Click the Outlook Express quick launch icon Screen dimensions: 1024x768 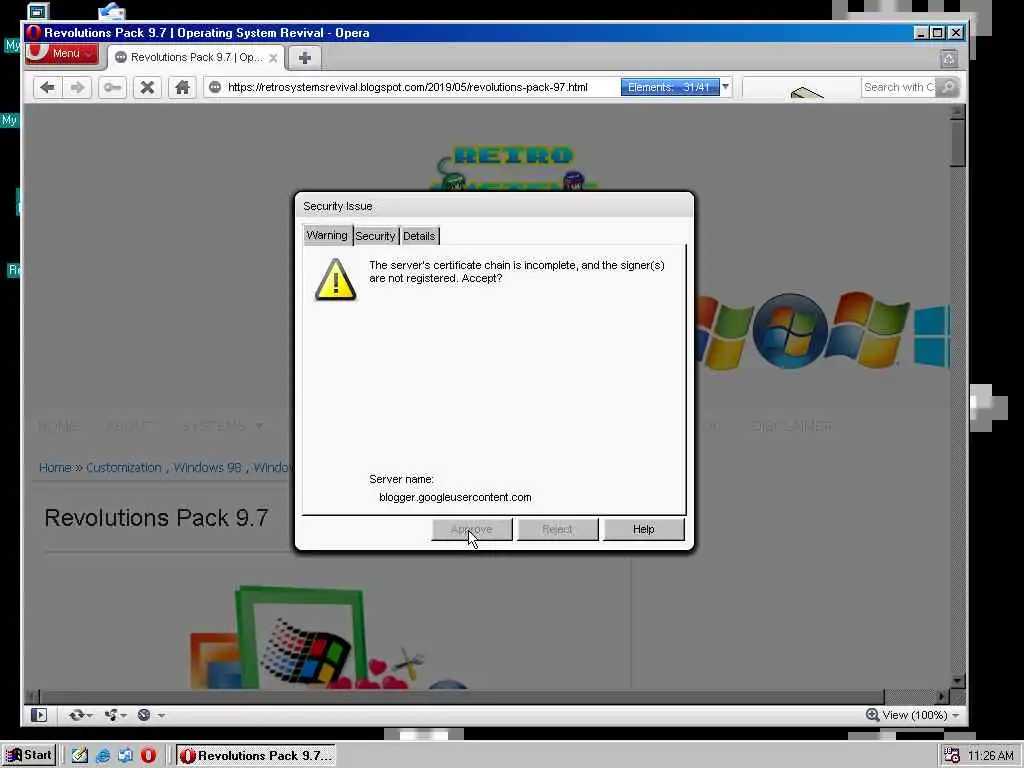[125, 756]
